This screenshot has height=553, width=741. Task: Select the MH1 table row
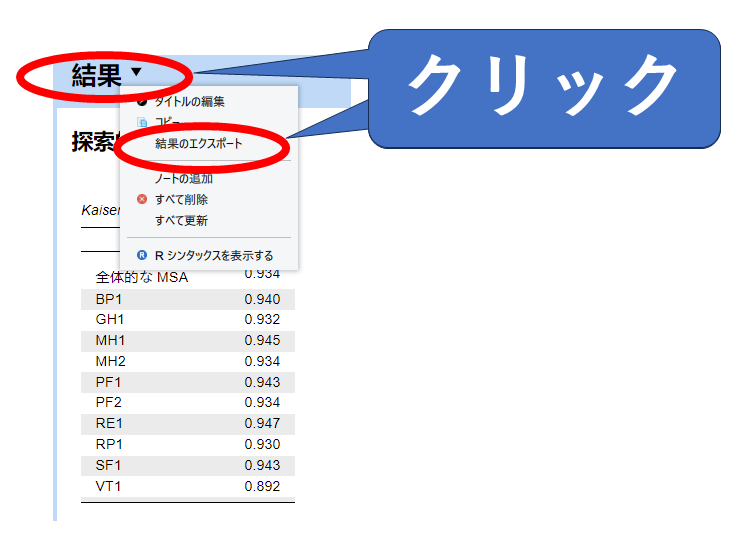tap(187, 340)
